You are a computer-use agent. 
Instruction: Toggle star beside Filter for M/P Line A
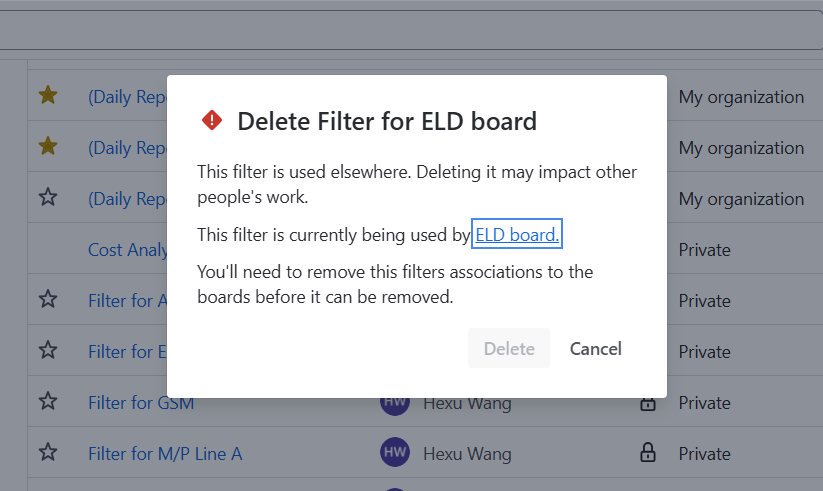click(x=48, y=453)
